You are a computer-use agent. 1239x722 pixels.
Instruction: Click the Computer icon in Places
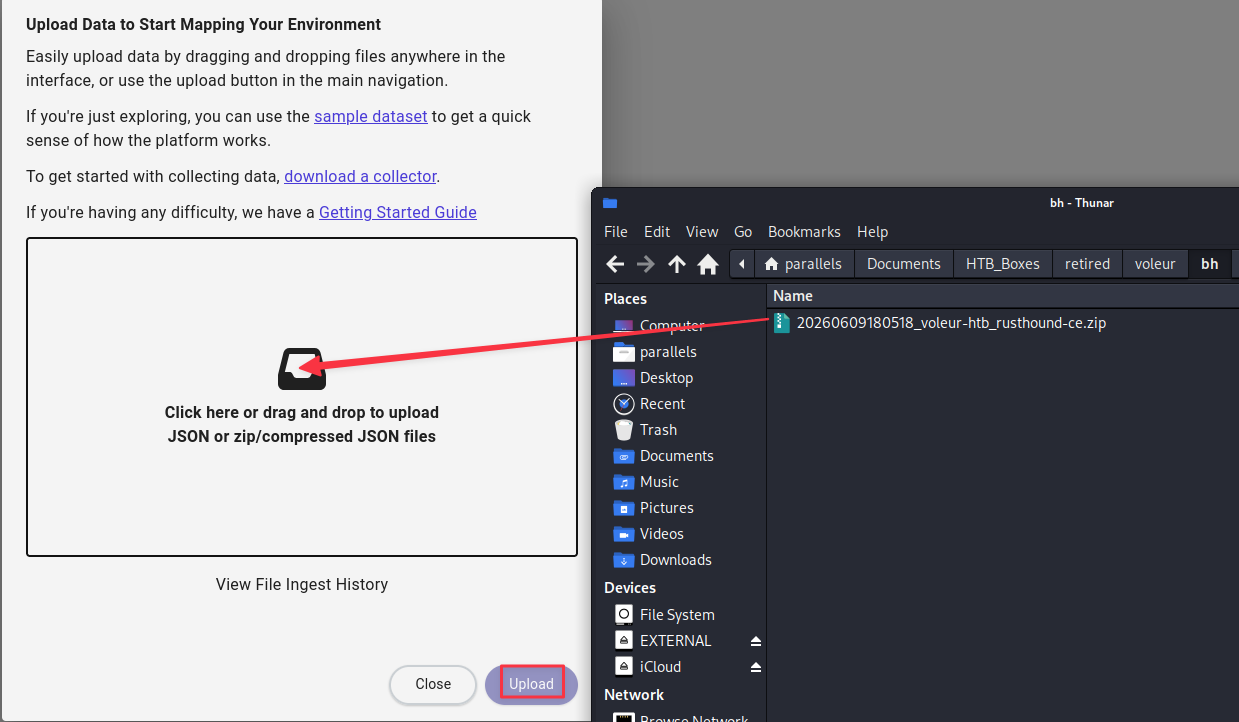623,326
